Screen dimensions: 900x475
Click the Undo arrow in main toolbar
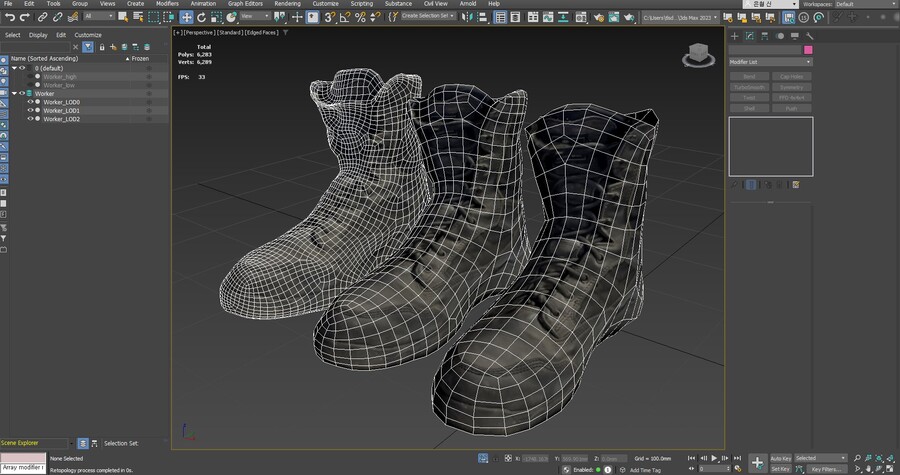click(9, 17)
